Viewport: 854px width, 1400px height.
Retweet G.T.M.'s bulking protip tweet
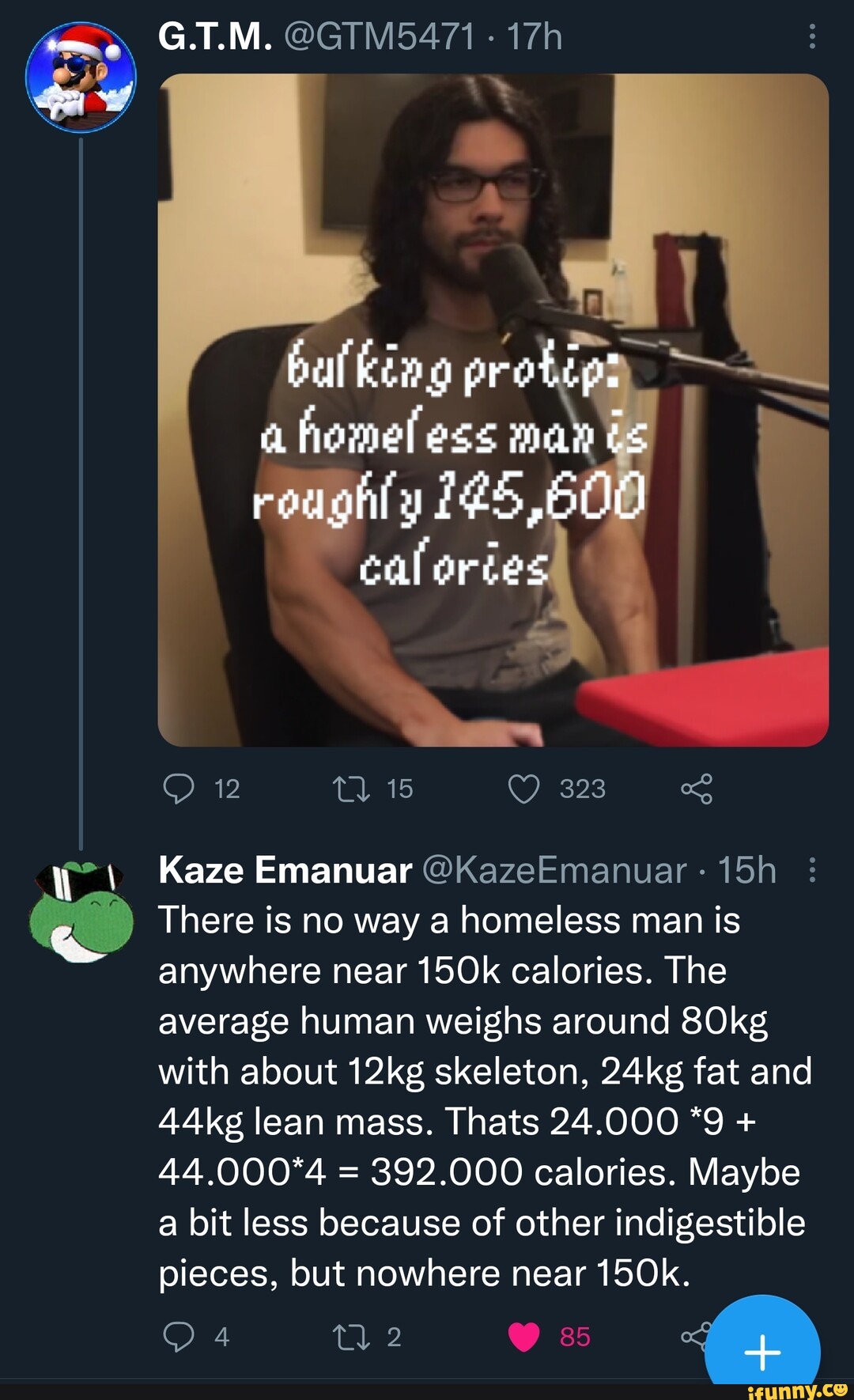tap(351, 789)
